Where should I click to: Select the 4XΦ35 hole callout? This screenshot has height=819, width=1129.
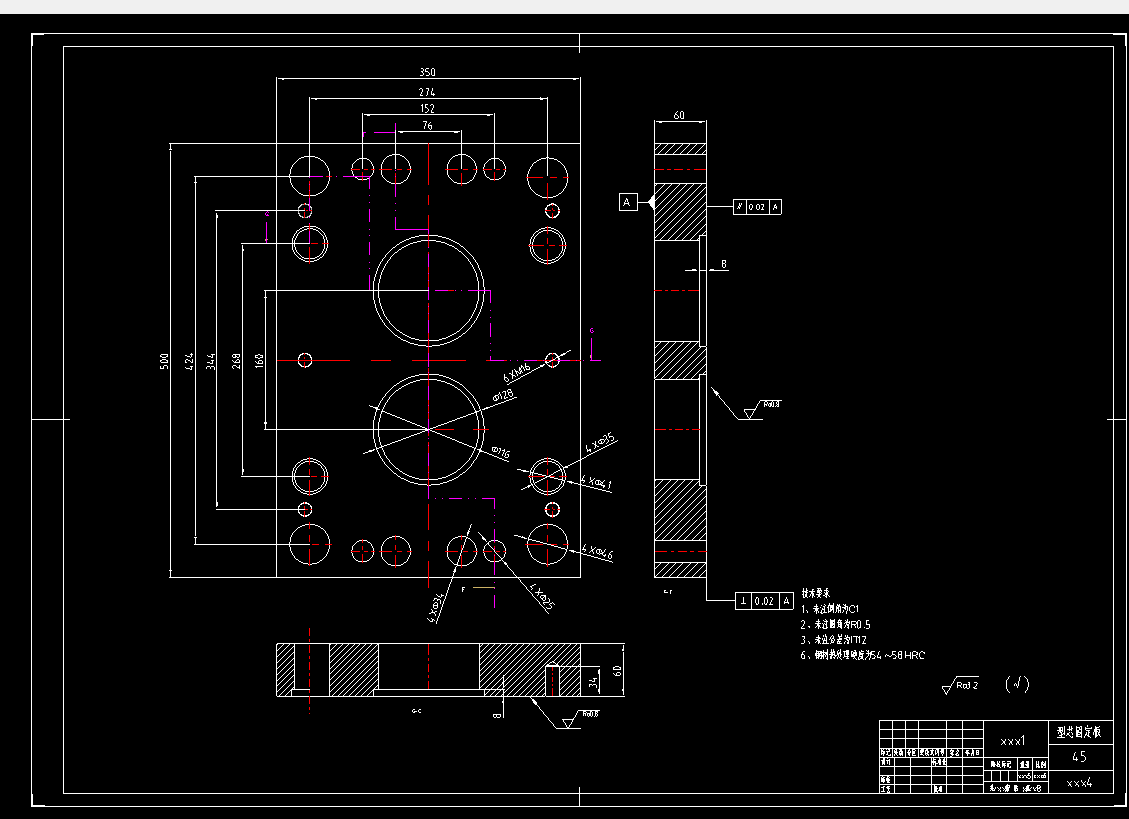pyautogui.click(x=600, y=442)
